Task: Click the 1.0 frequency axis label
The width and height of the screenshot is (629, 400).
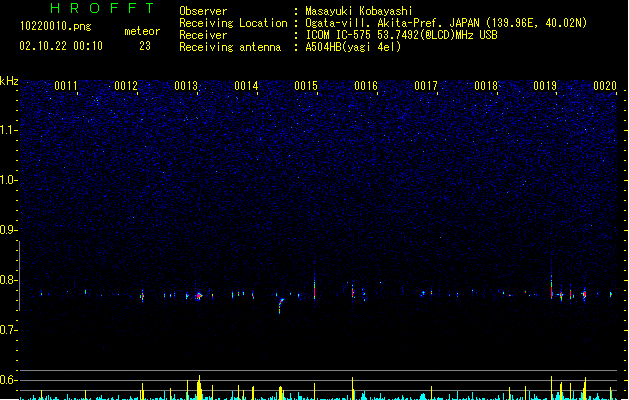Action: tap(9, 180)
